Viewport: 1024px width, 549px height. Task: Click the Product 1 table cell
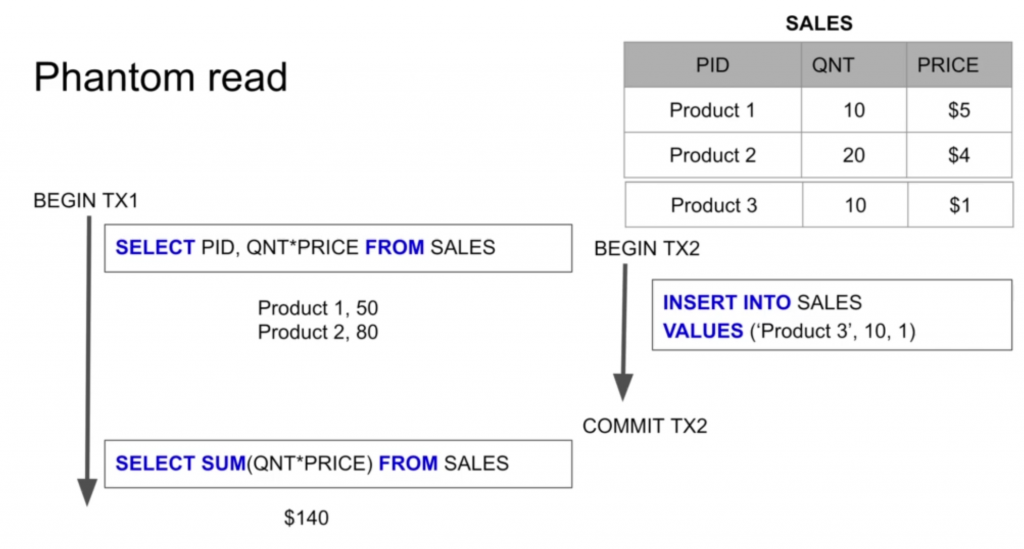click(712, 110)
